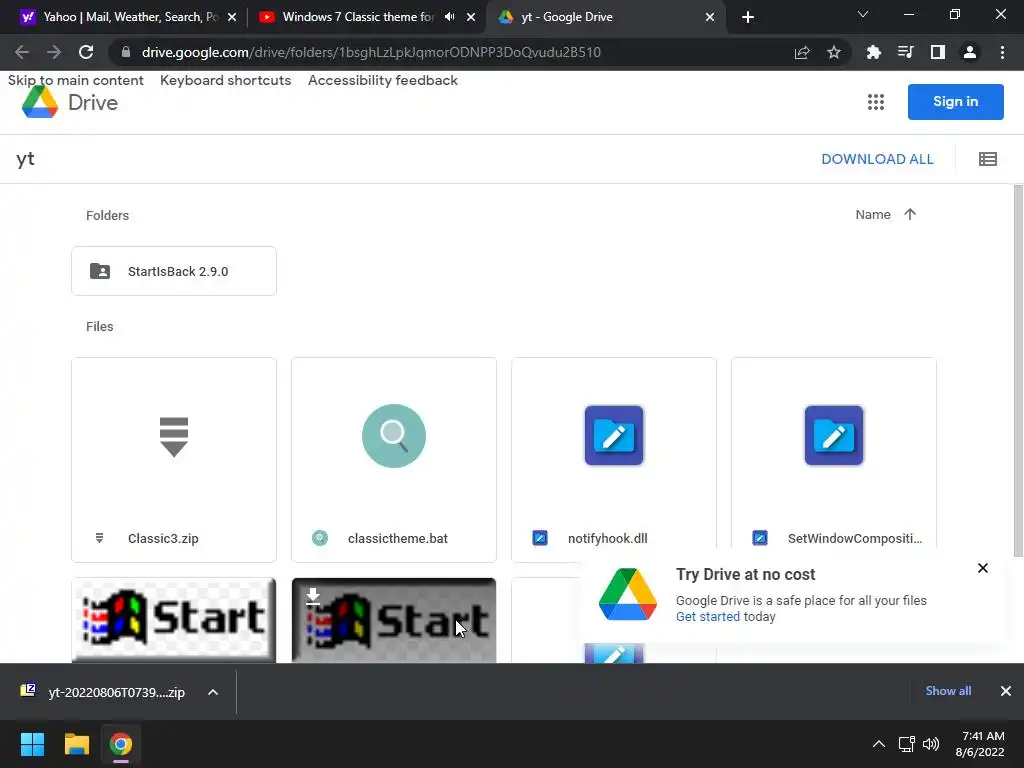Open File Explorer from the taskbar
This screenshot has width=1024, height=768.
(76, 744)
